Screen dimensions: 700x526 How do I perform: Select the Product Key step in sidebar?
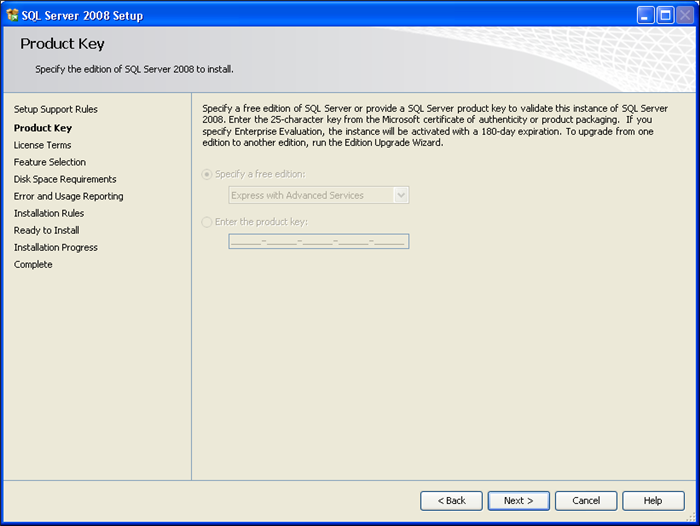tap(43, 128)
